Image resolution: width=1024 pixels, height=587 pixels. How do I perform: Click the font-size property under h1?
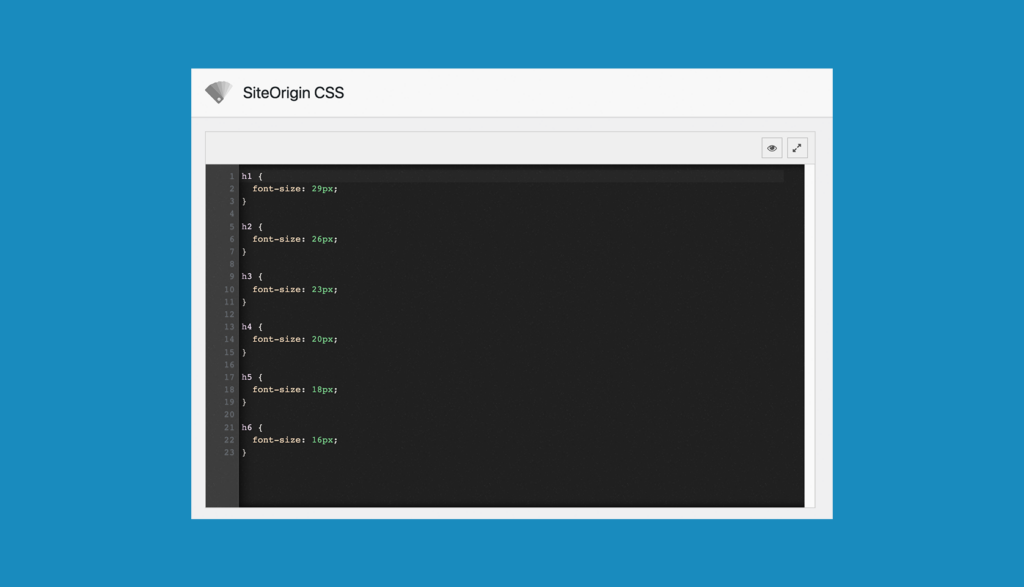pyautogui.click(x=277, y=189)
